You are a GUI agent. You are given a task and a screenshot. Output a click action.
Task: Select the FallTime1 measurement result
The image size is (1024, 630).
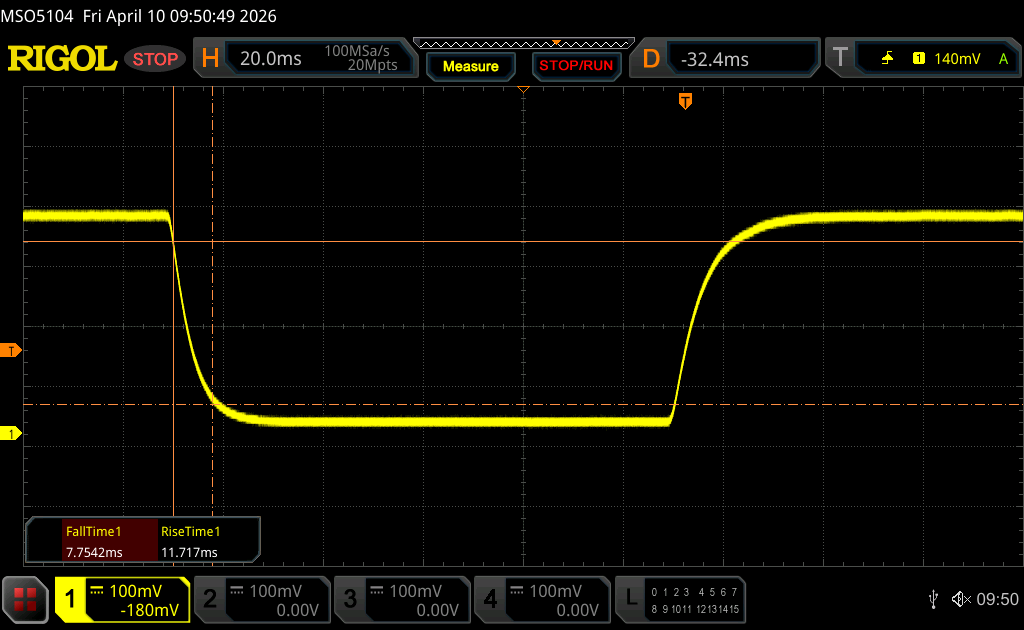[92, 542]
